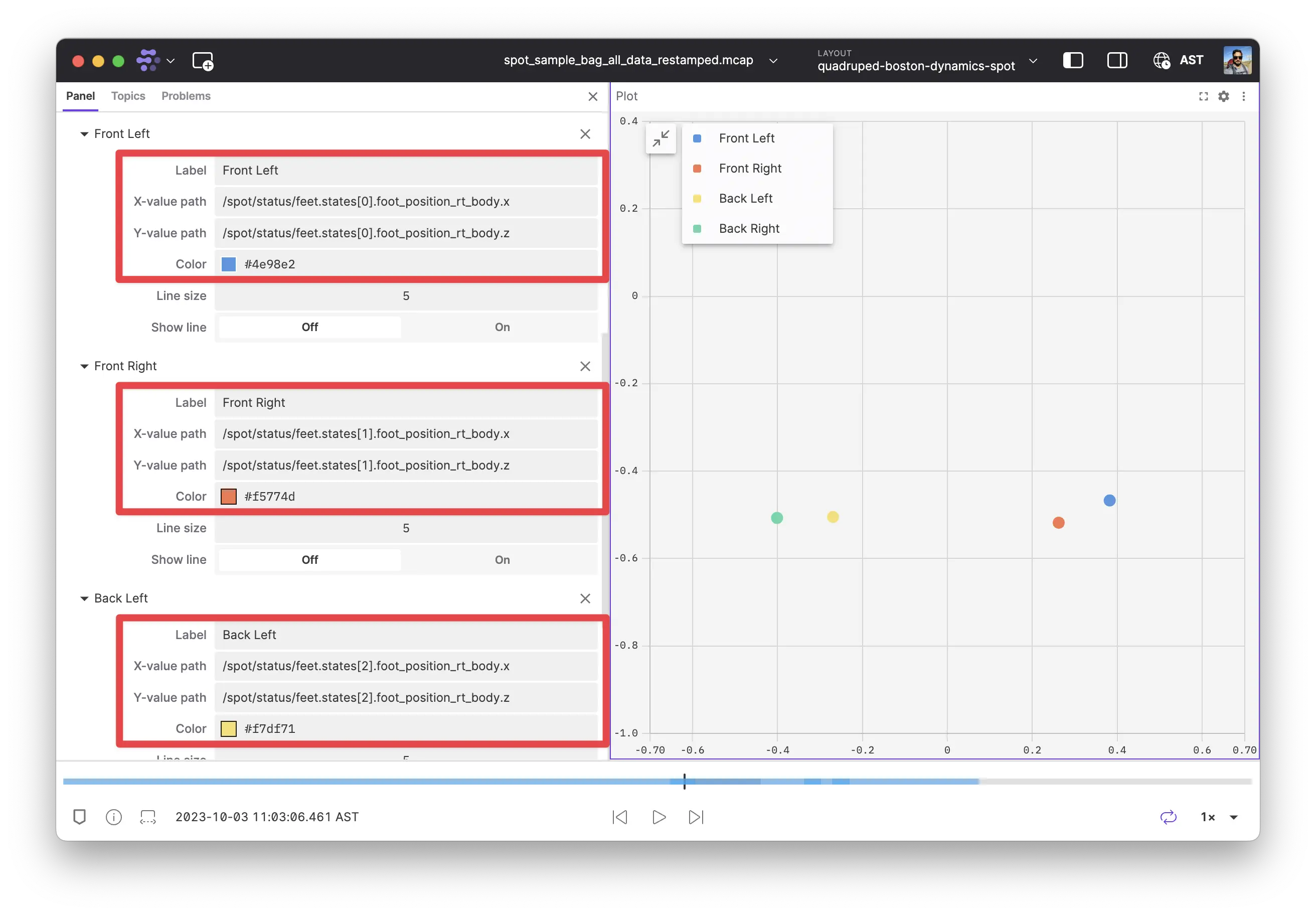Switch to the Topics tab
The height and width of the screenshot is (915, 1316).
[128, 96]
